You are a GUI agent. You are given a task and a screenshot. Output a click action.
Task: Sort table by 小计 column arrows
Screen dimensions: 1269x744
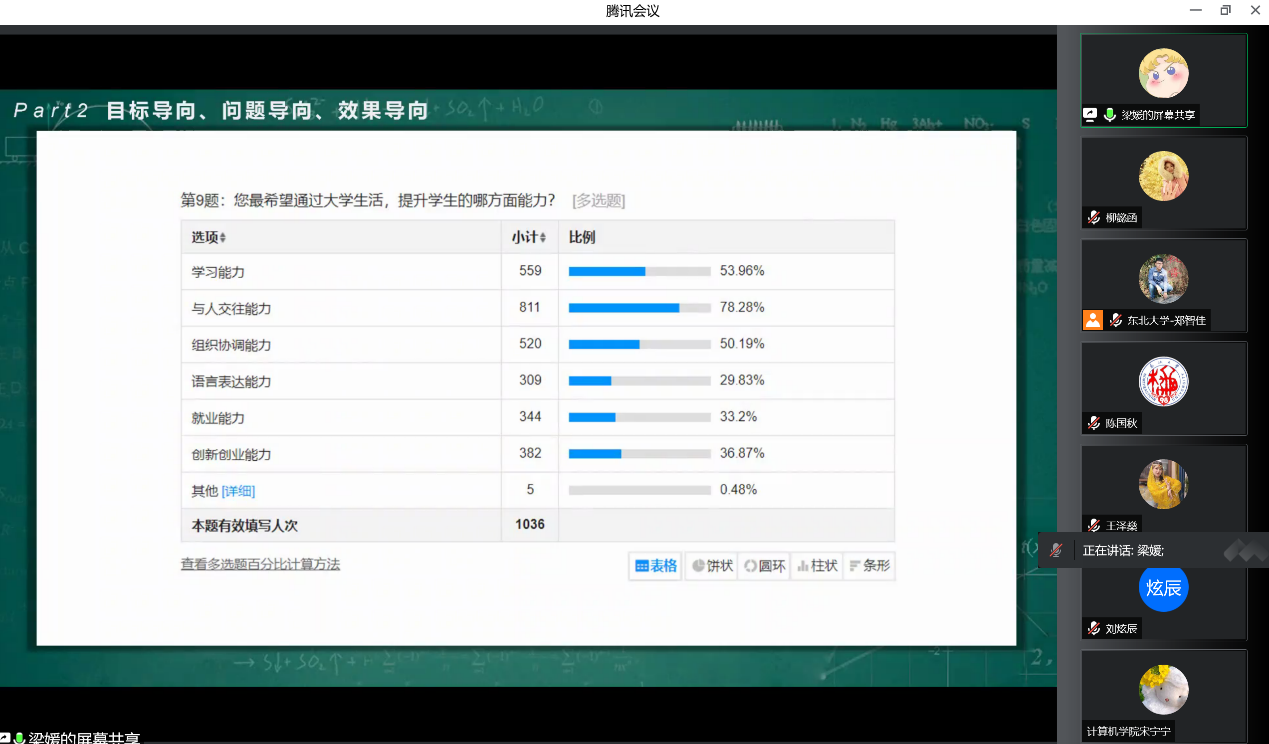[x=543, y=238]
